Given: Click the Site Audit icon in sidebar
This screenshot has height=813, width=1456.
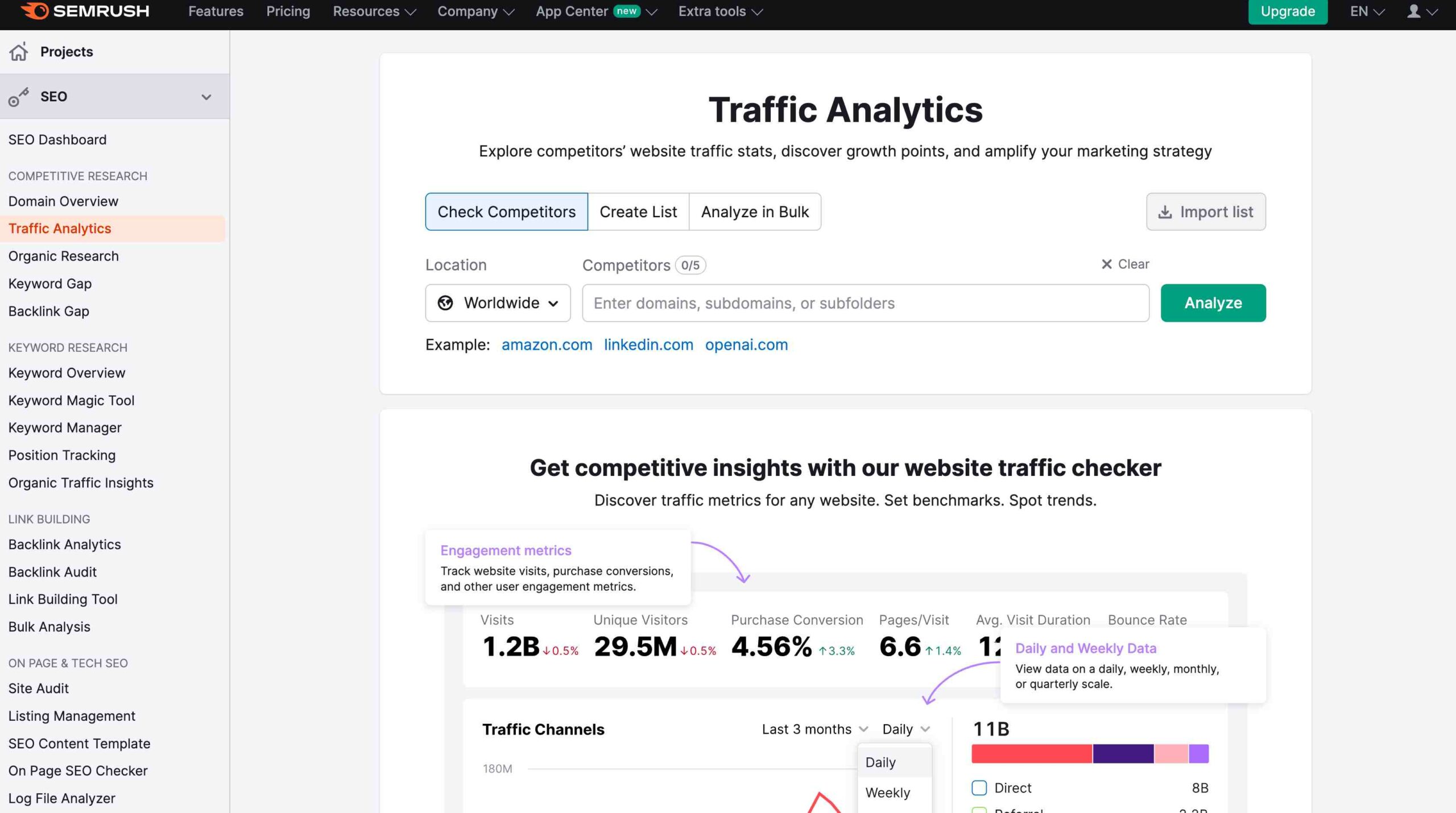Looking at the screenshot, I should click(38, 688).
